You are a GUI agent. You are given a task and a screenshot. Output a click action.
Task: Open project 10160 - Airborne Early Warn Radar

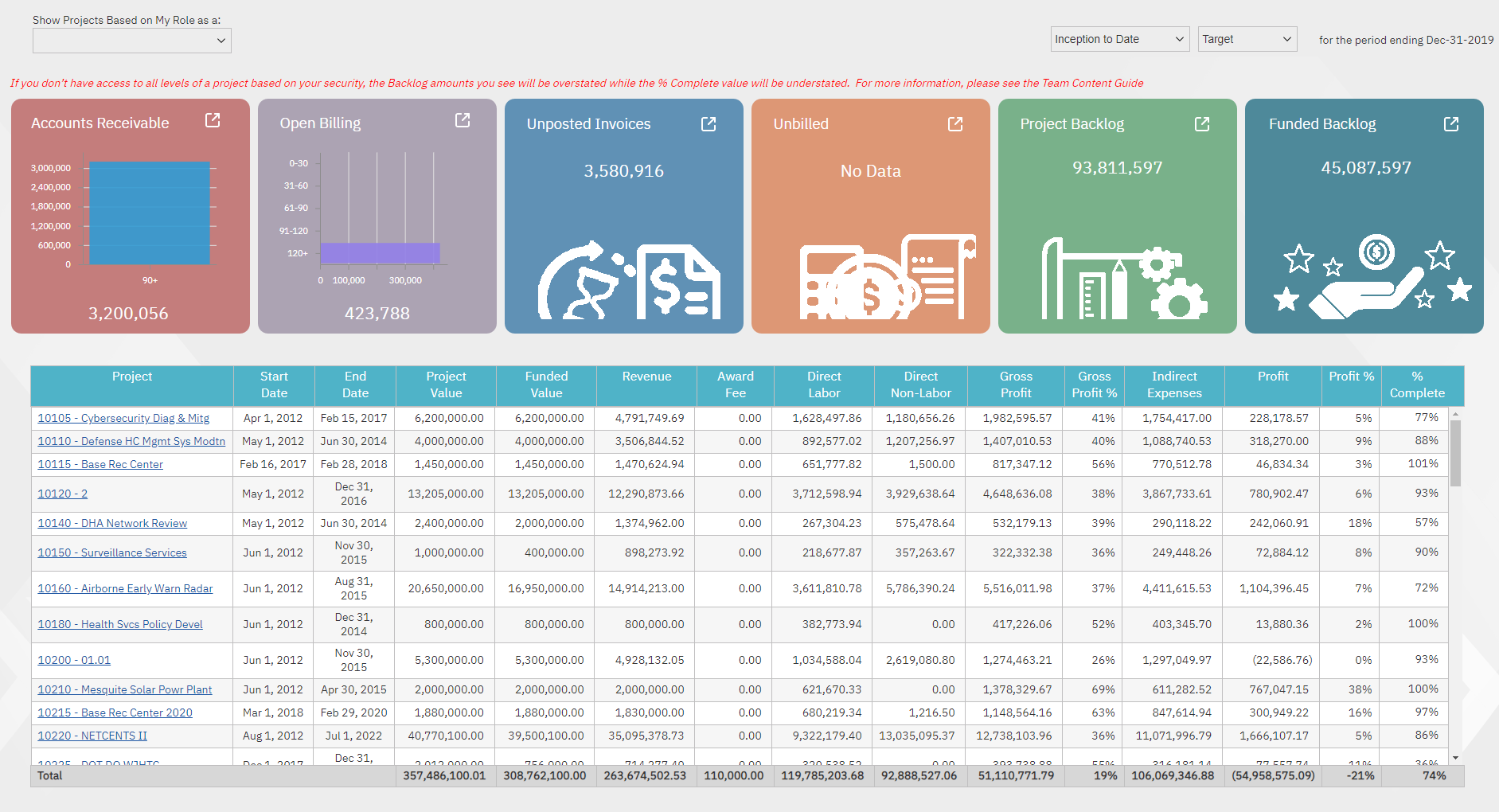tap(125, 588)
